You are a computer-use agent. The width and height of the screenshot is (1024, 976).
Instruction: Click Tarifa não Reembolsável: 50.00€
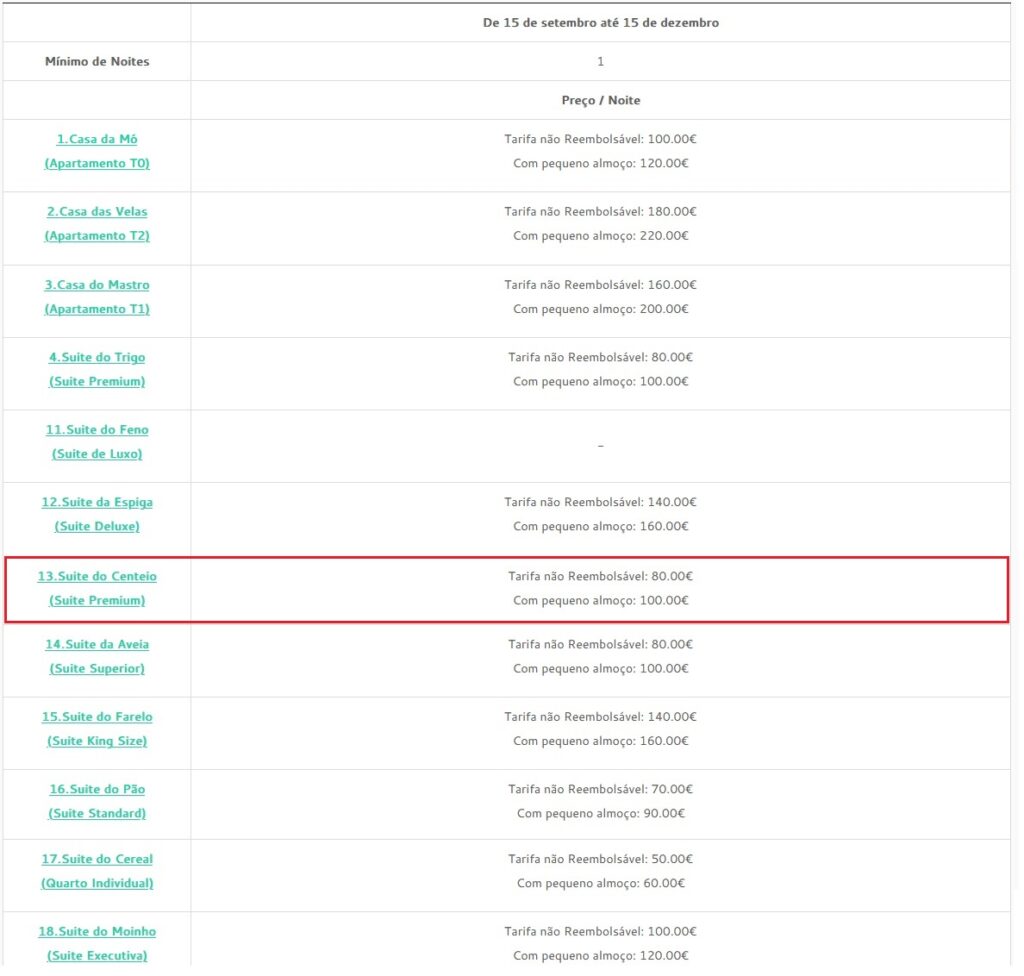click(x=600, y=859)
